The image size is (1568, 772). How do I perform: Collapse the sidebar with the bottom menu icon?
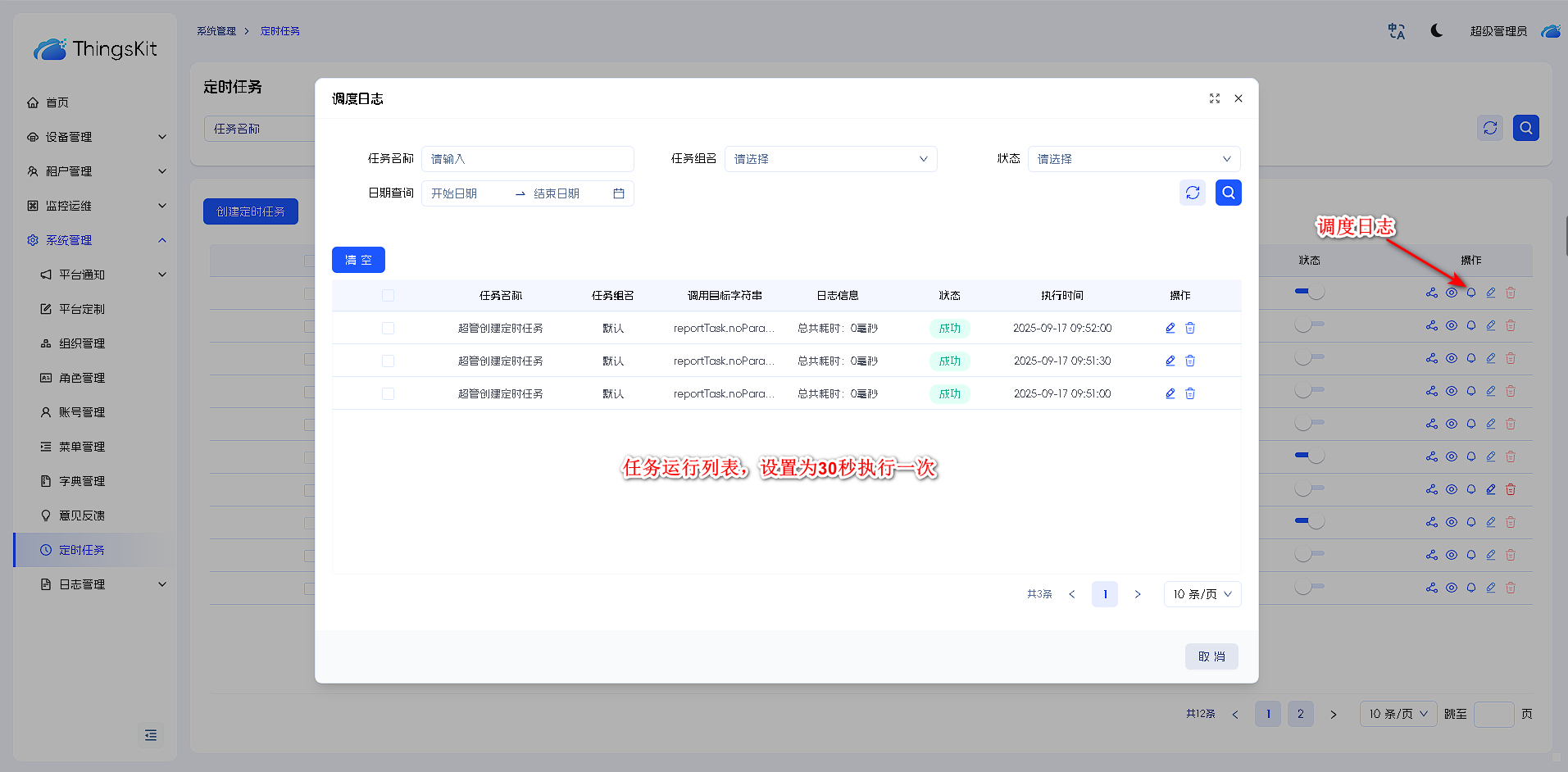(151, 735)
